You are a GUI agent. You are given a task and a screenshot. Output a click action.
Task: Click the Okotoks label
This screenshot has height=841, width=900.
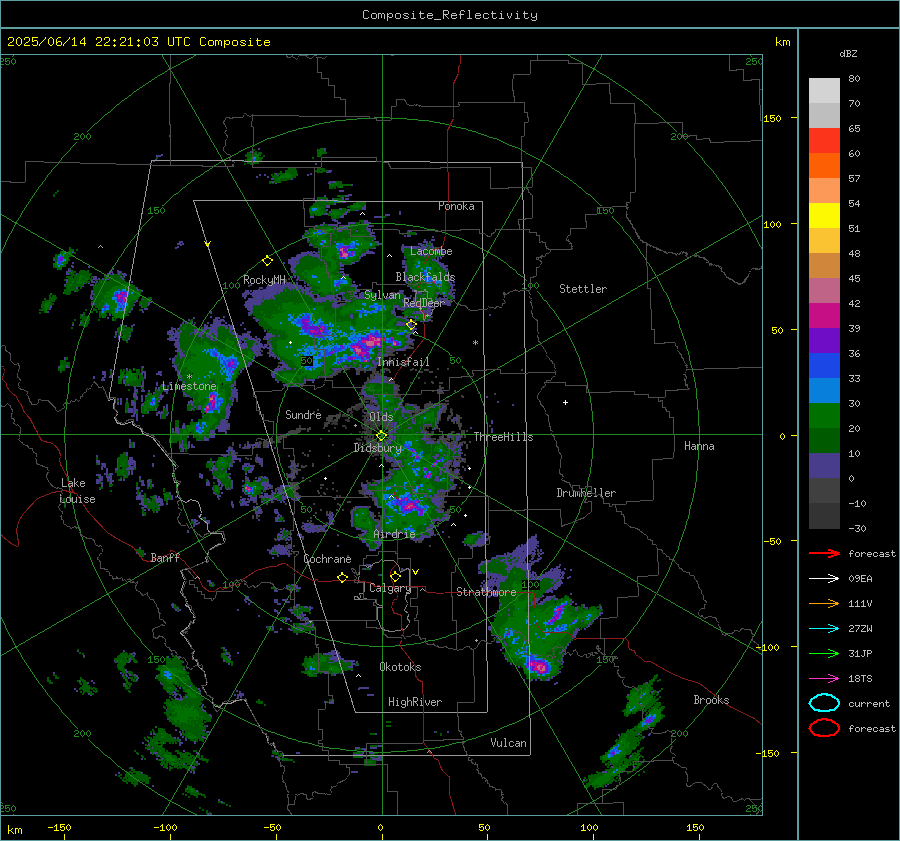click(400, 666)
